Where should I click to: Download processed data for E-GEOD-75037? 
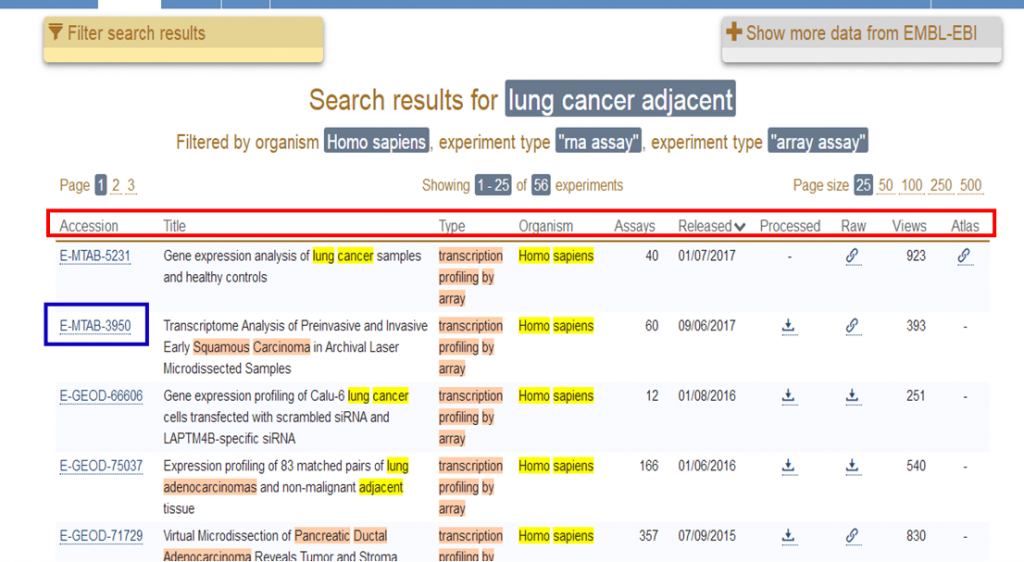point(788,466)
